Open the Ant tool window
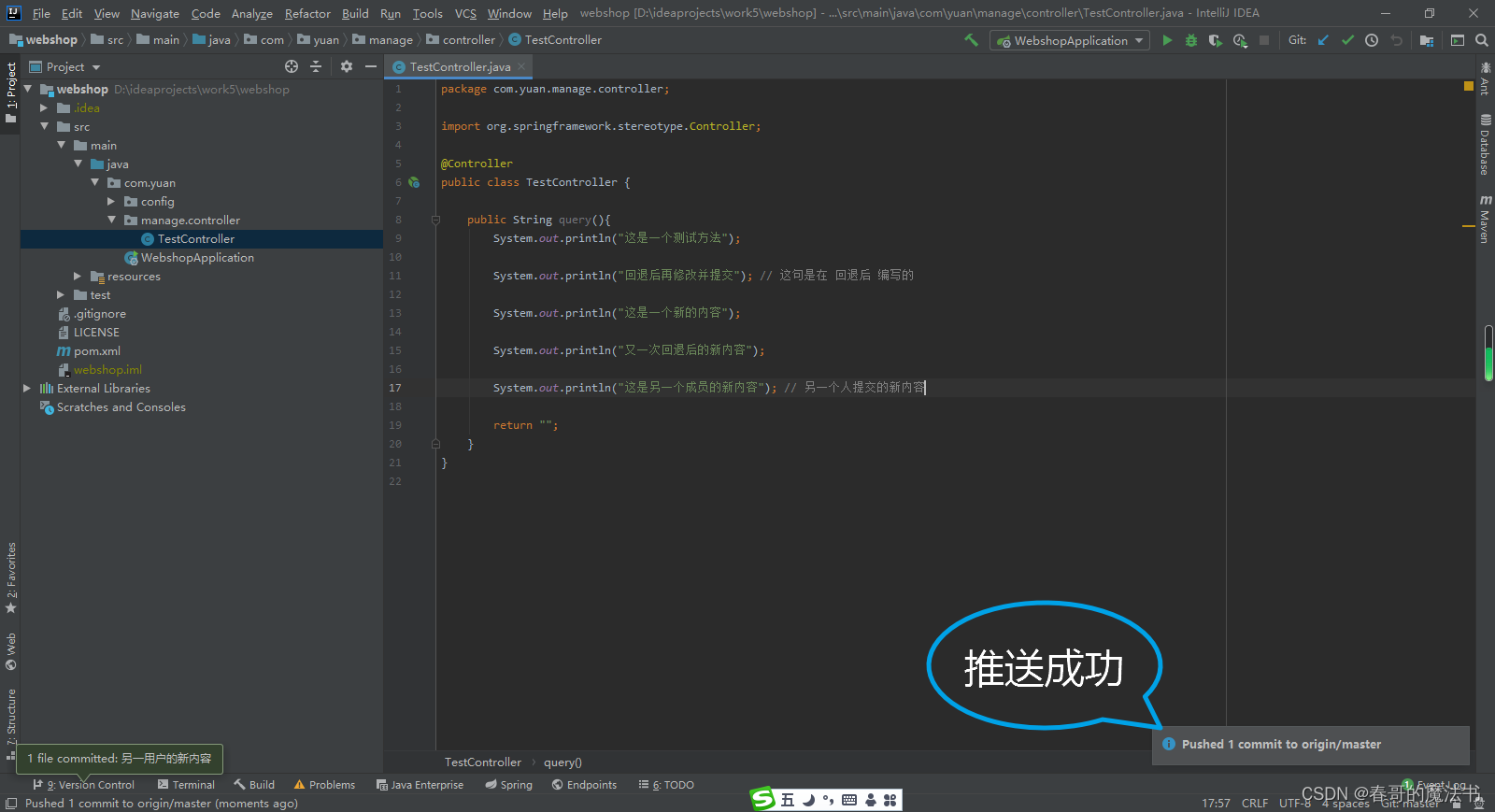 [1485, 78]
